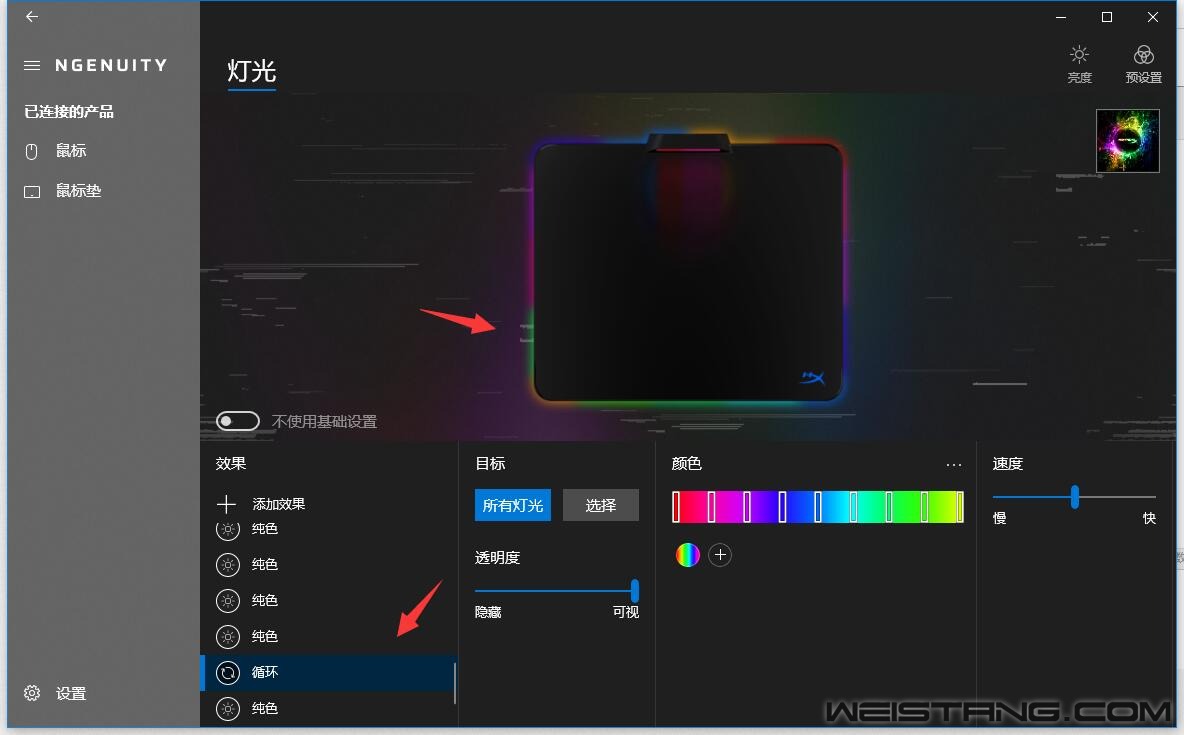The width and height of the screenshot is (1184, 735).
Task: Click the 慢 label under the speed slider
Action: pyautogui.click(x=1000, y=518)
